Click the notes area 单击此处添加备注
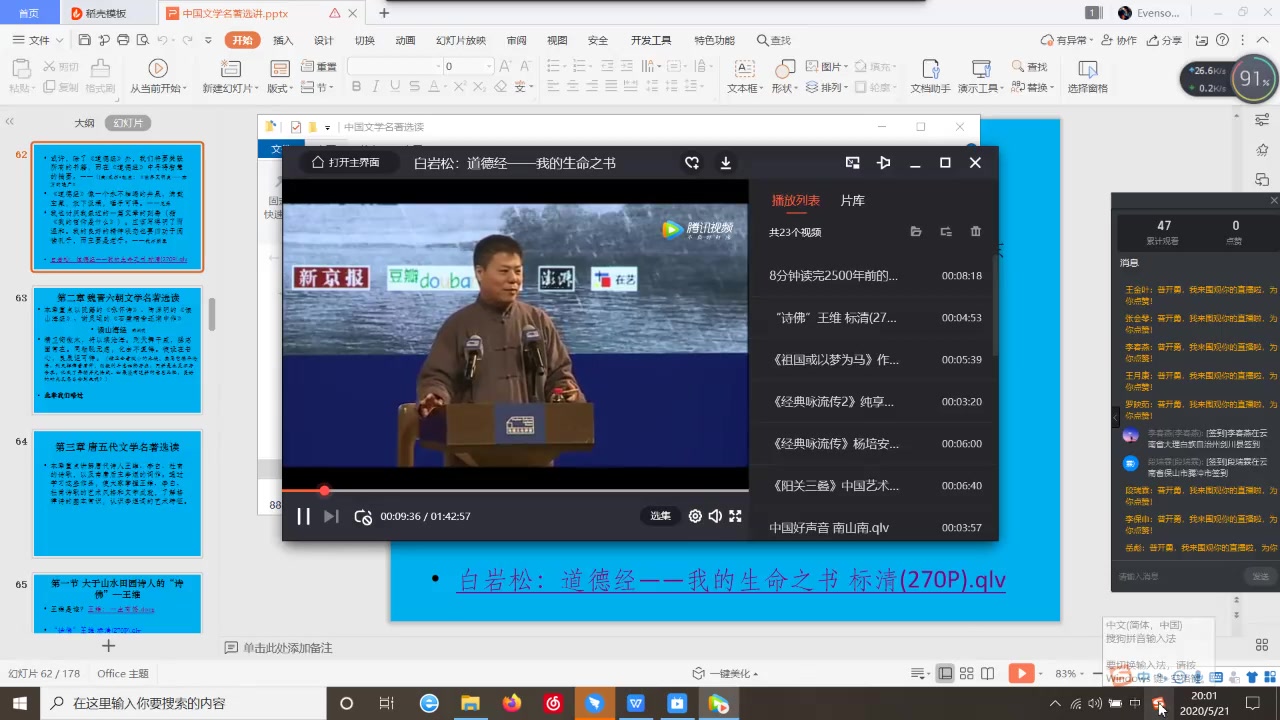 pyautogui.click(x=288, y=648)
